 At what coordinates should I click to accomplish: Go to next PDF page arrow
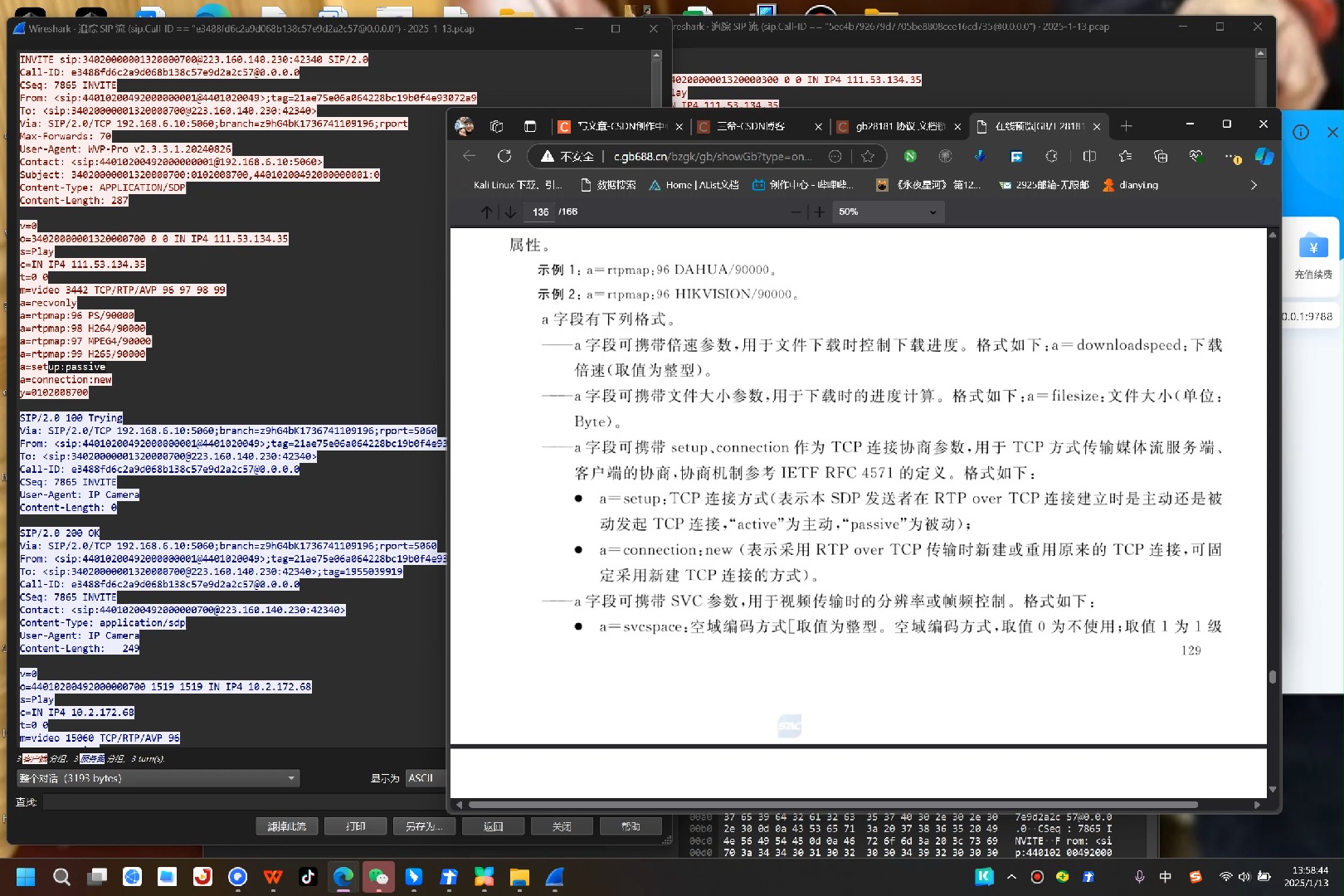[x=510, y=212]
